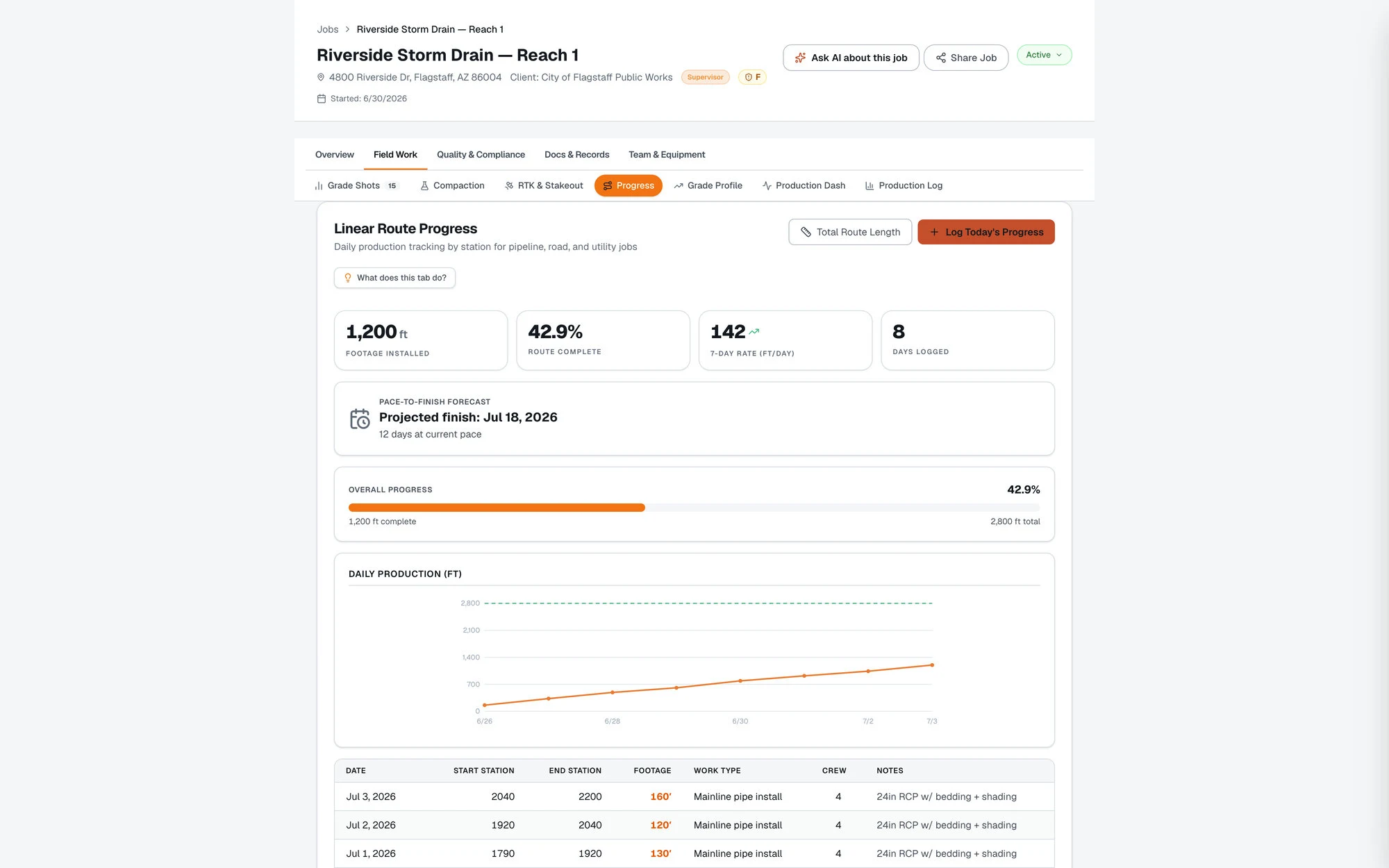Click the bar chart icon of Grade Shots
Viewport: 1389px width, 868px height.
(319, 185)
